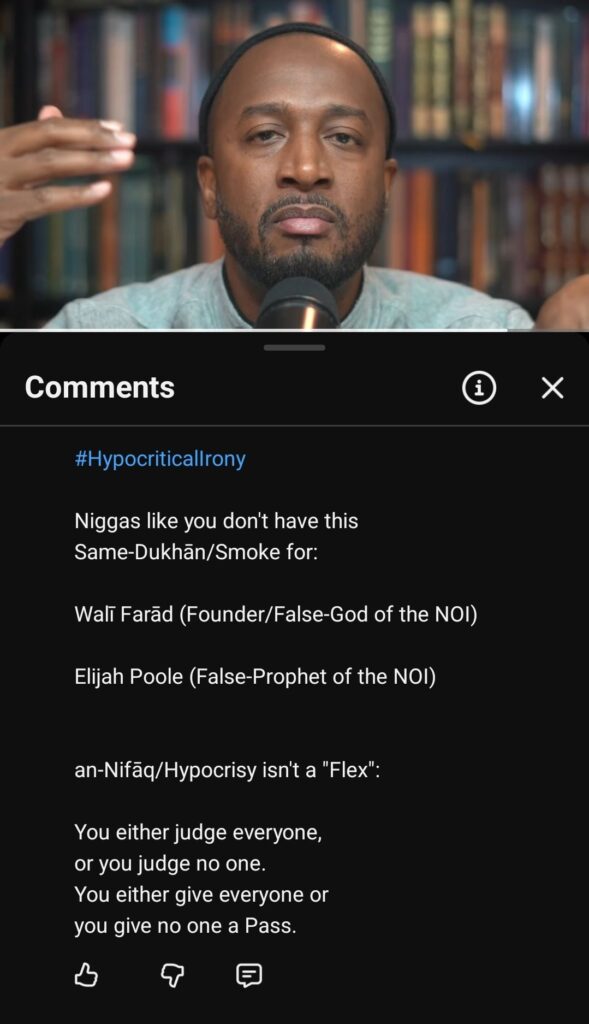Click the bookshelf background of the video

483,131
